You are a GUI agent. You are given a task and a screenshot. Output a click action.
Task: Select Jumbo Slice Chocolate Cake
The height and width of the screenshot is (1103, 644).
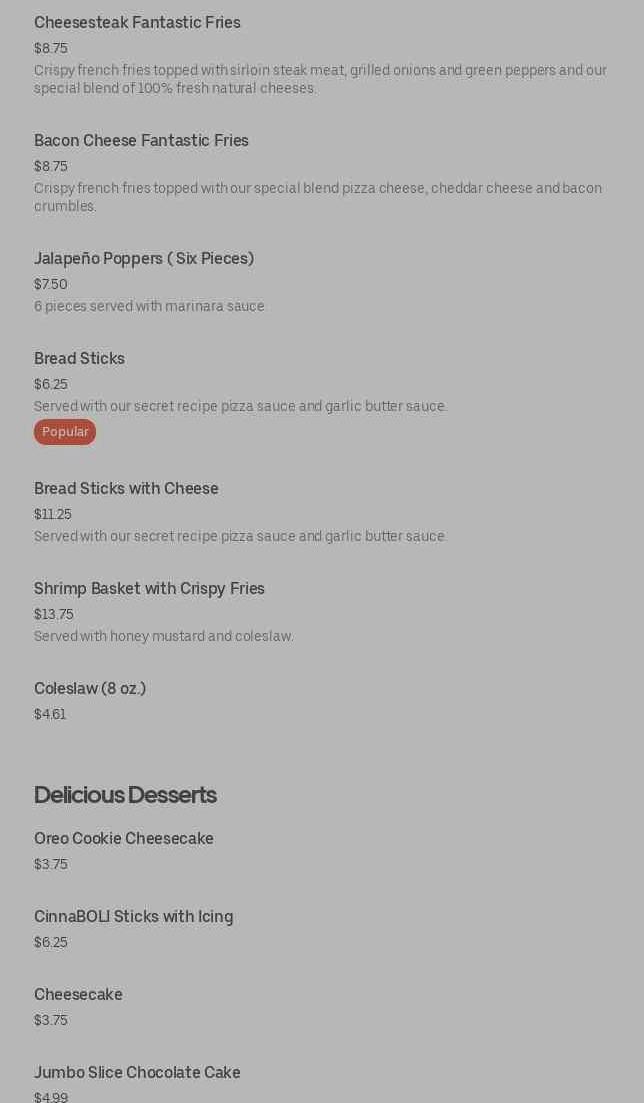coord(137,1073)
